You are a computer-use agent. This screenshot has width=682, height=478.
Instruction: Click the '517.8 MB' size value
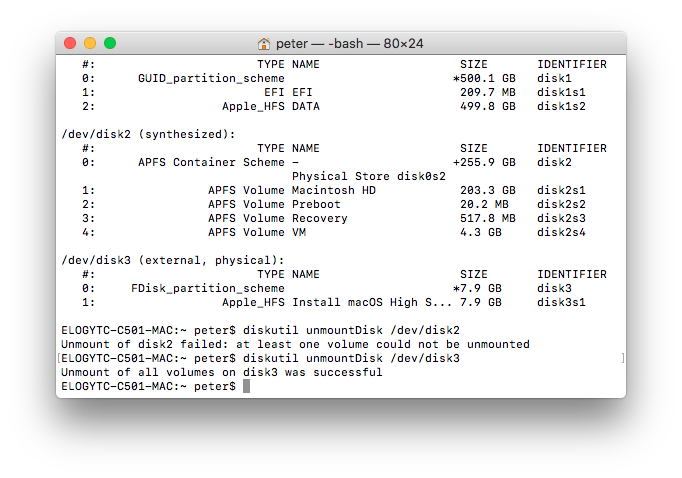click(488, 218)
